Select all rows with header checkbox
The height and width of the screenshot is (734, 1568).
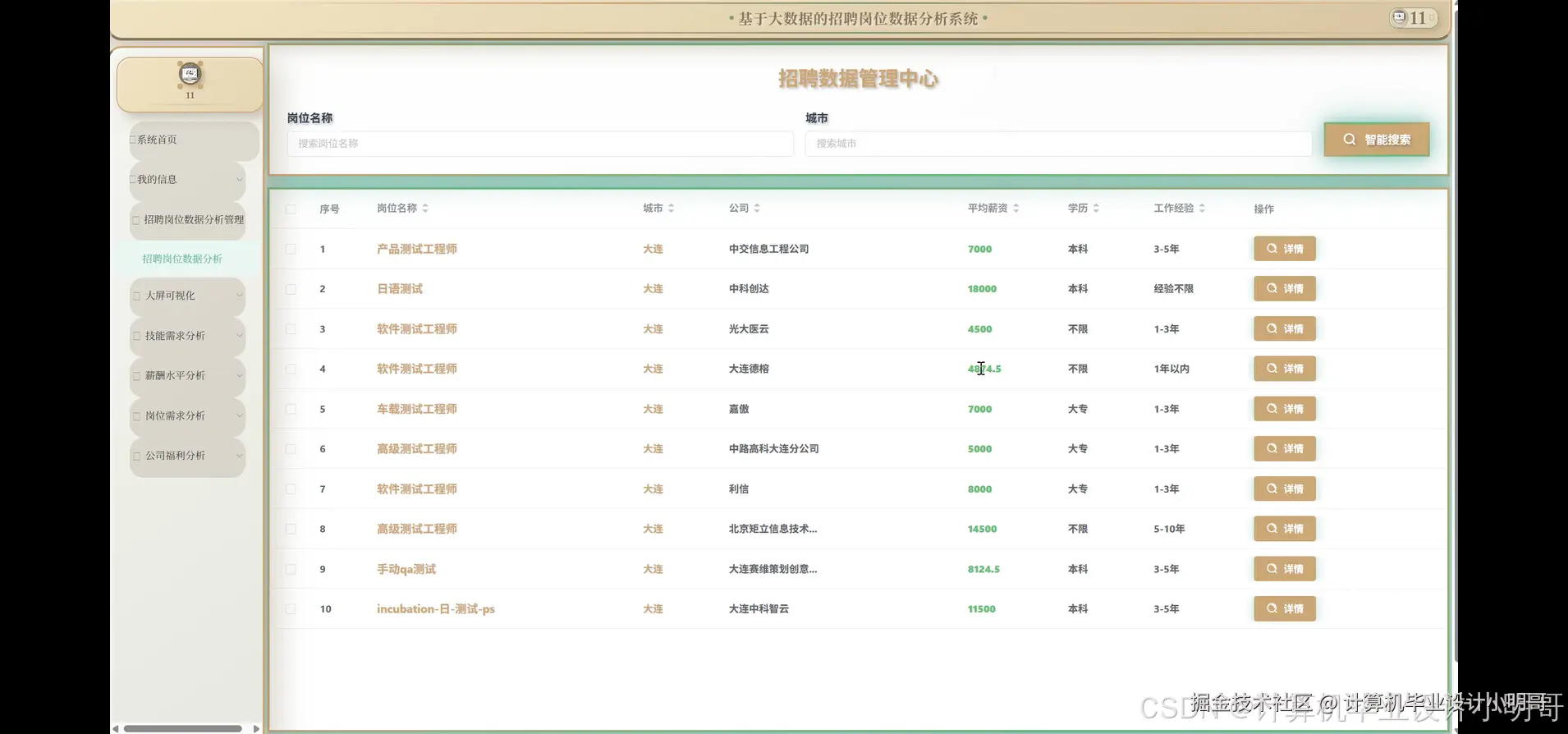291,209
